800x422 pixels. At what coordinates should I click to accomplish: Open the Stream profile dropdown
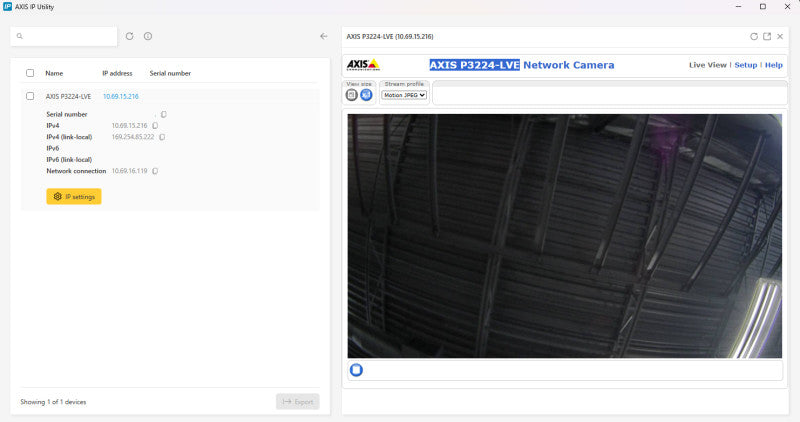pyautogui.click(x=404, y=95)
